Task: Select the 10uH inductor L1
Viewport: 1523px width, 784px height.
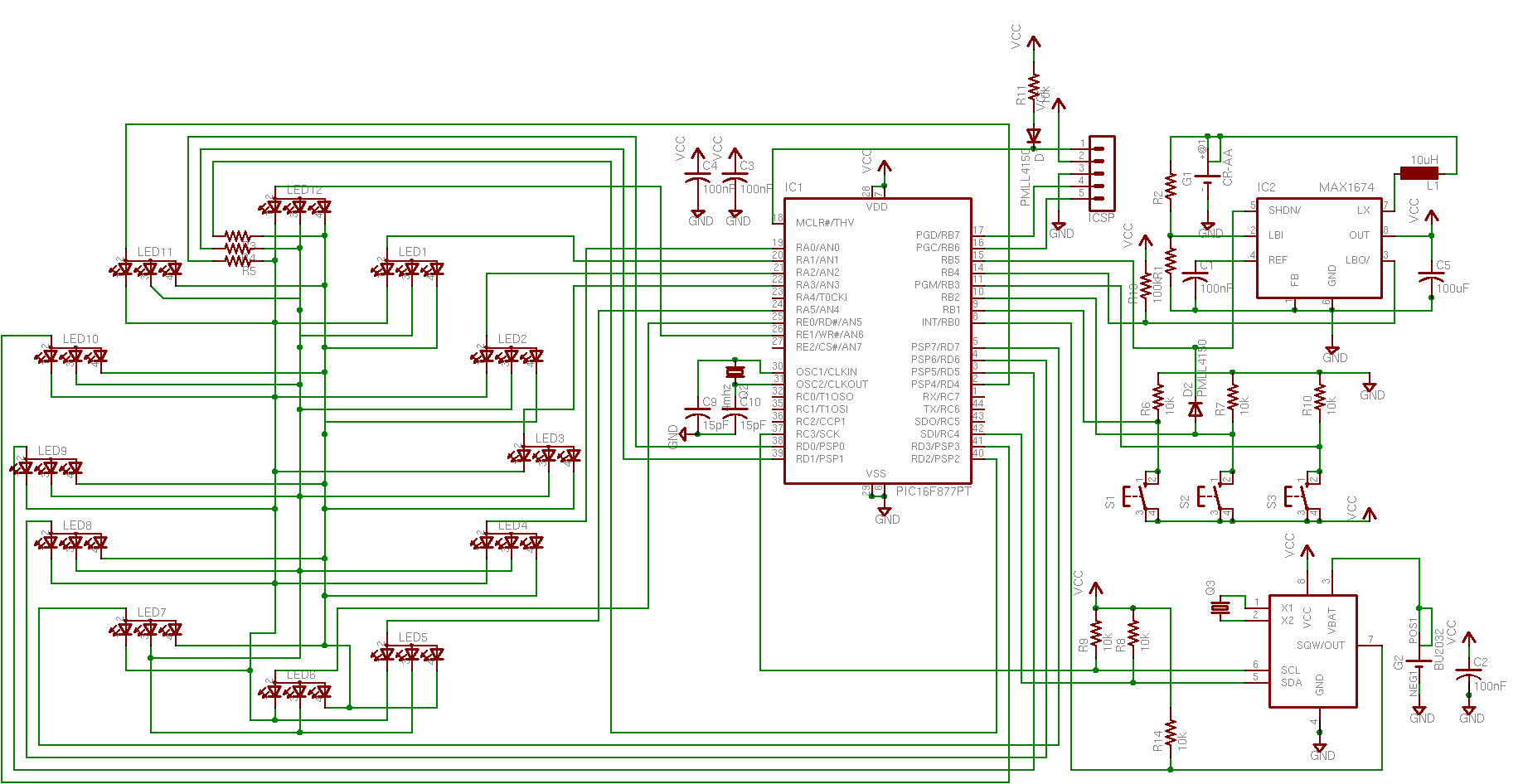Action: click(x=1419, y=173)
